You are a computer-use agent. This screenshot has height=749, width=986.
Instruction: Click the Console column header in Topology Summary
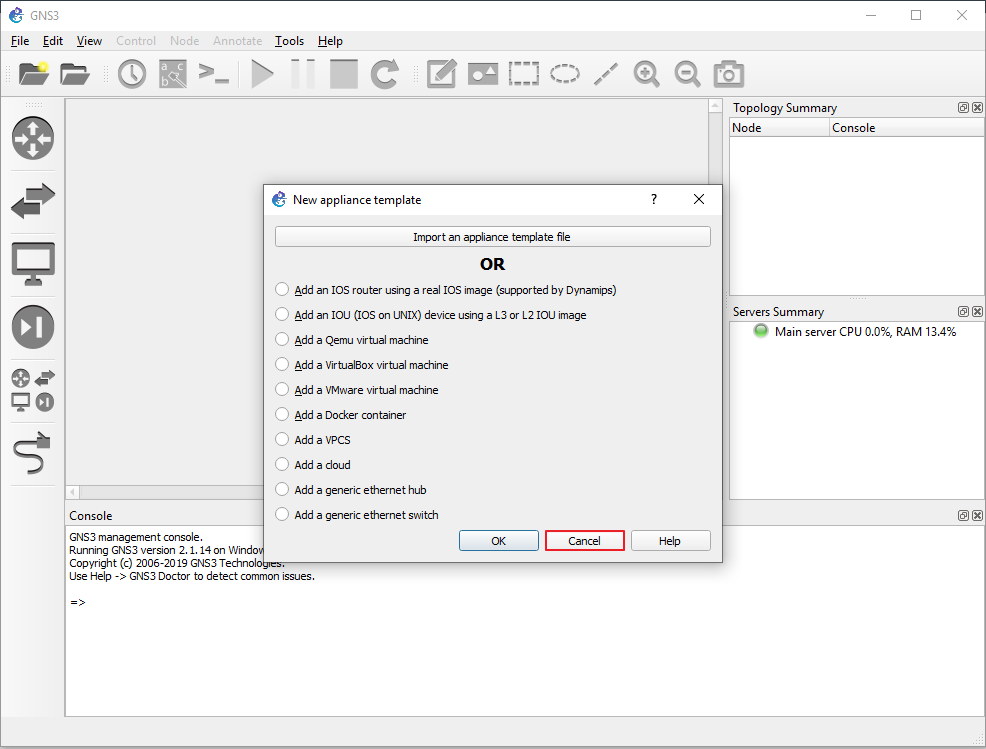pyautogui.click(x=907, y=128)
